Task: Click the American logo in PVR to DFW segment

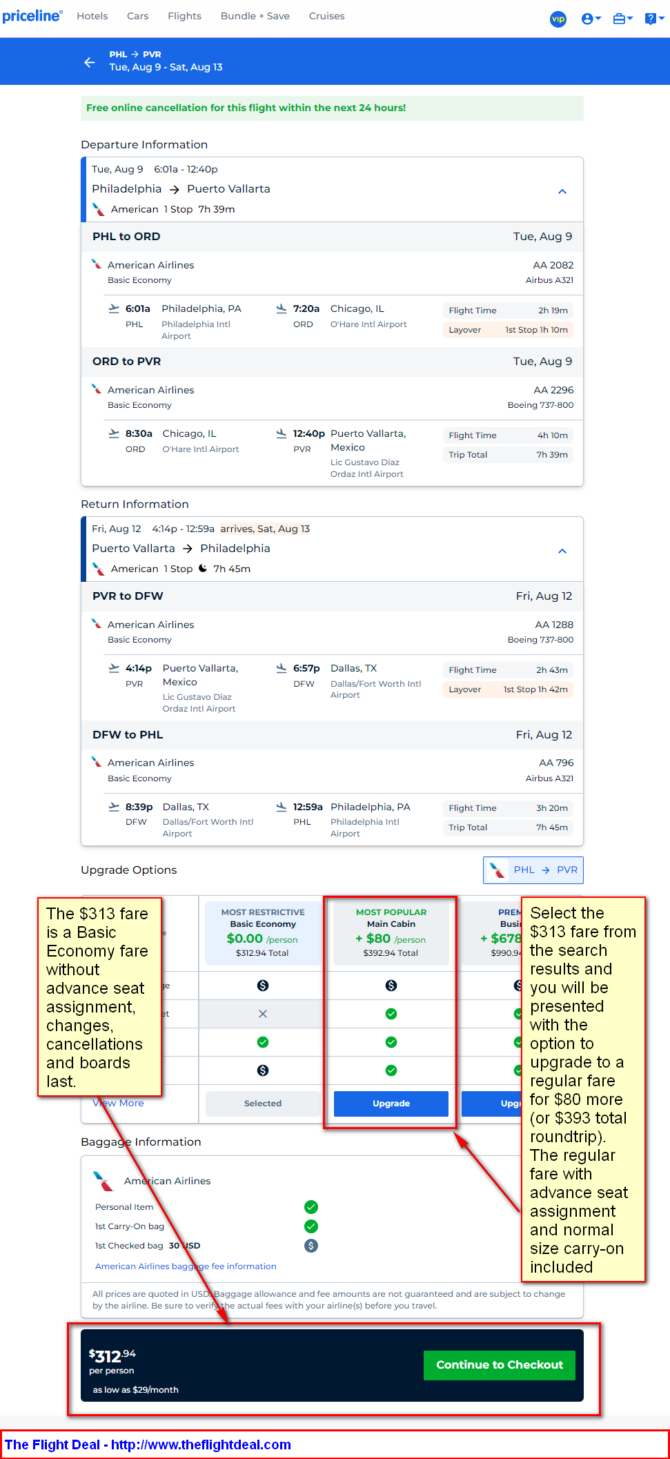Action: click(x=97, y=624)
